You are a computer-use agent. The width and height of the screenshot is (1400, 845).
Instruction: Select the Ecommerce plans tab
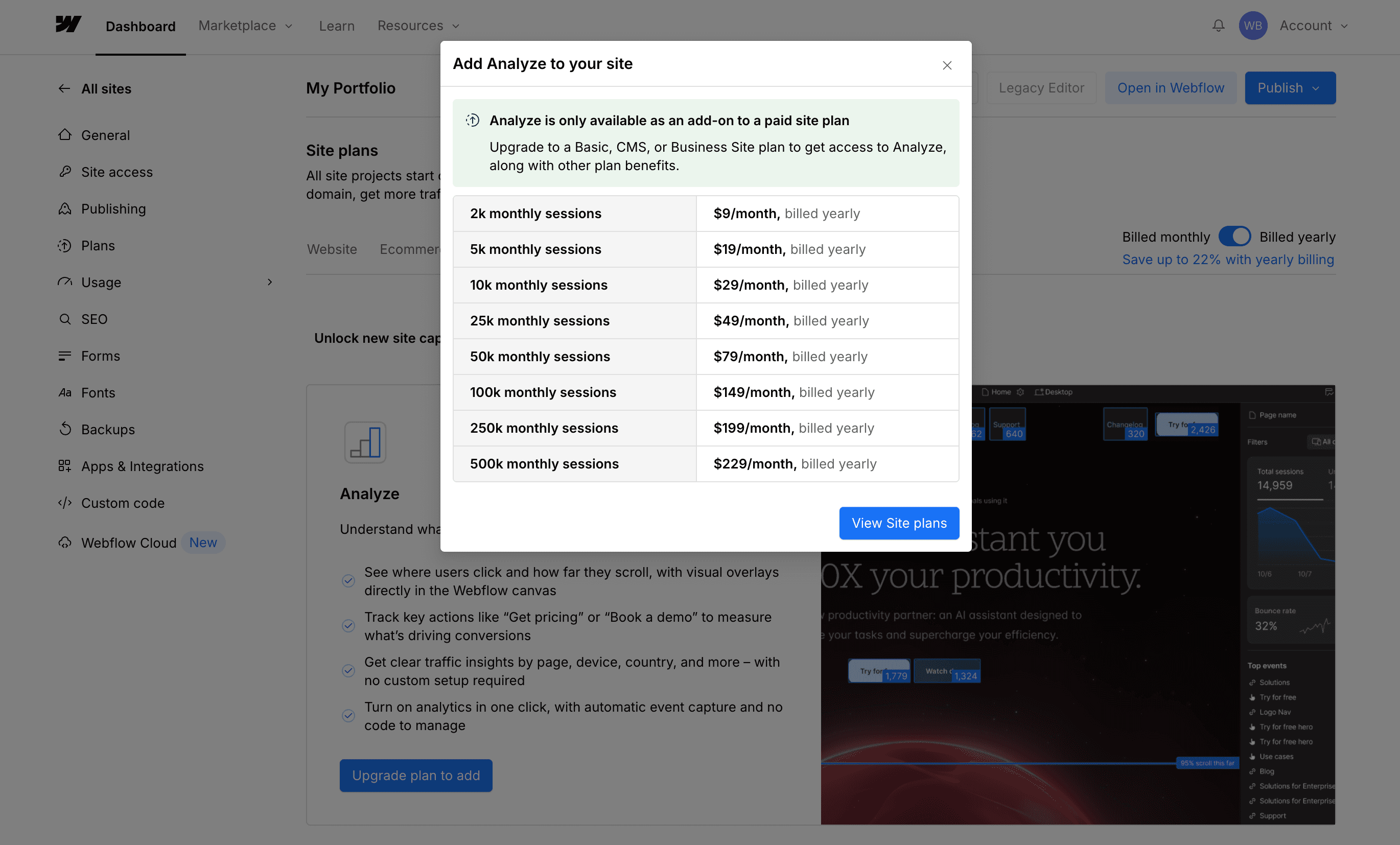[x=410, y=249]
